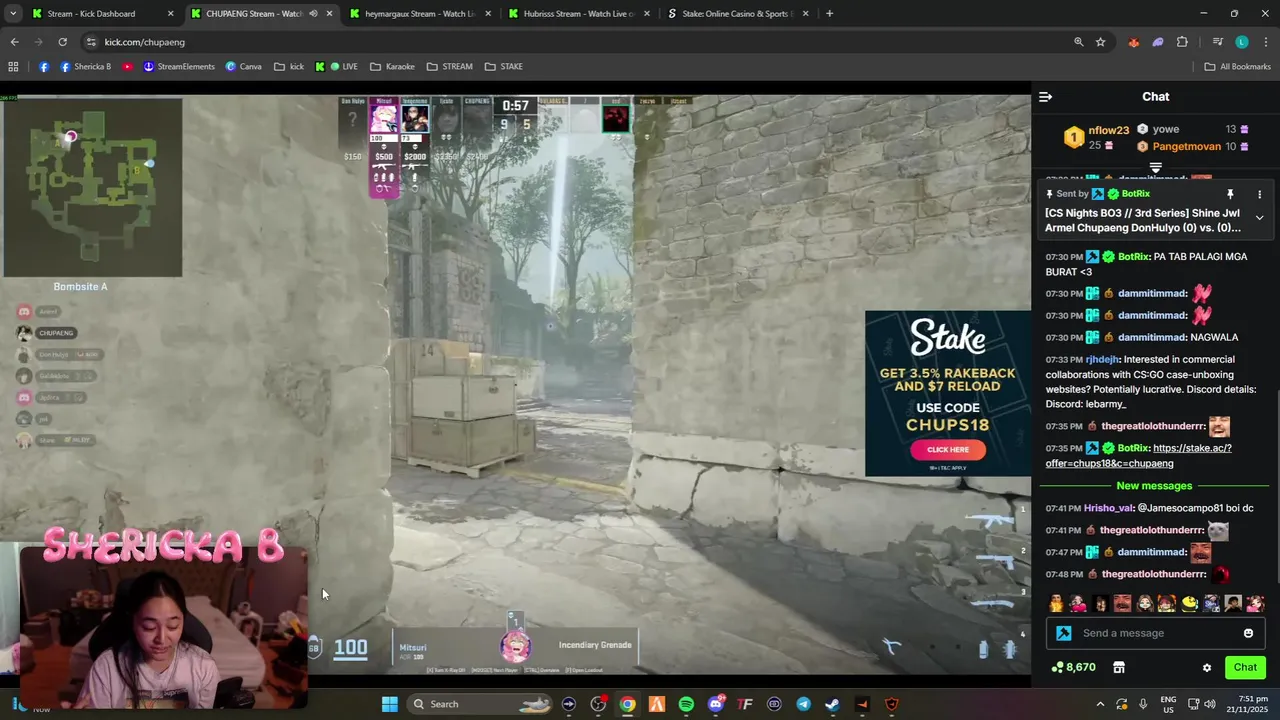Click the ENG US language indicator
1280x720 pixels.
(x=1168, y=704)
